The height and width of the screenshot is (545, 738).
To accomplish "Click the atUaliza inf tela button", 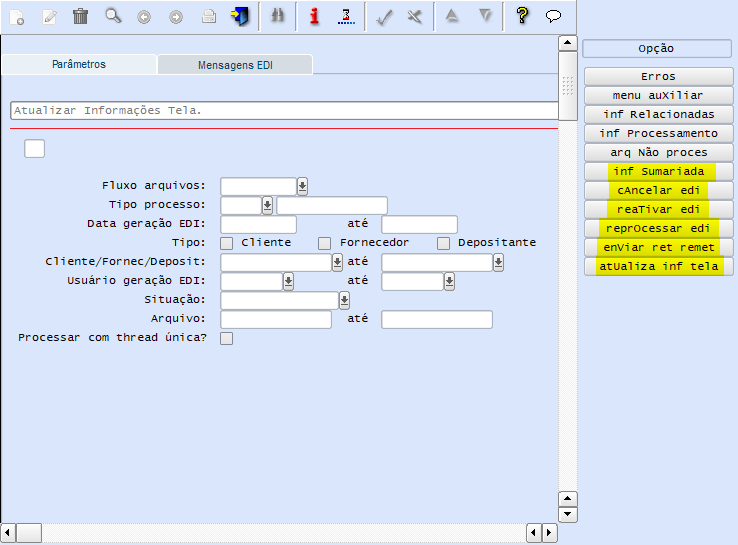I will pyautogui.click(x=658, y=266).
